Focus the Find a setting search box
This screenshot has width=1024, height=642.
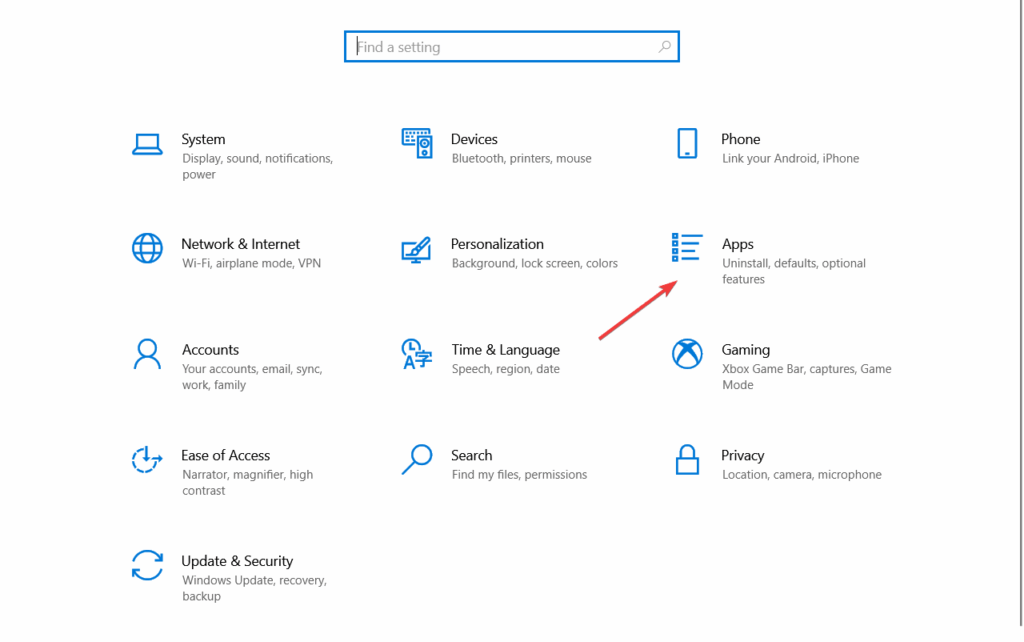pos(512,46)
